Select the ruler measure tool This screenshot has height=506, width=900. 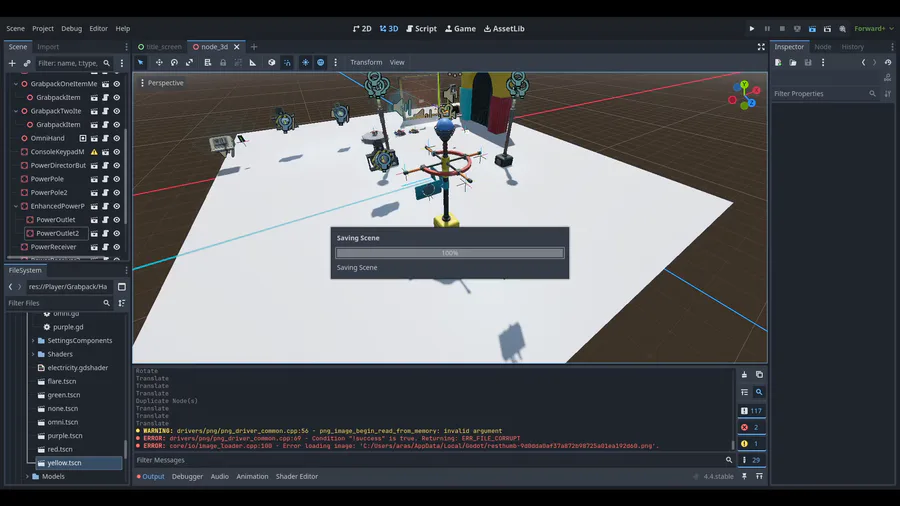253,63
